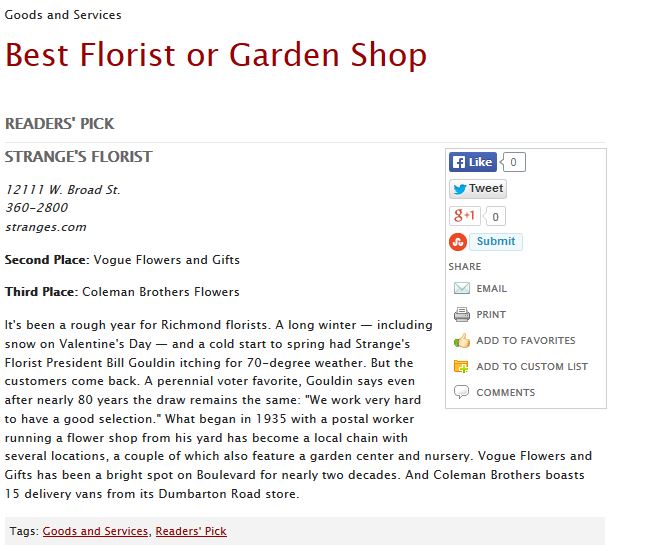Choose ADD TO FAVORITES
The width and height of the screenshot is (663, 545).
[526, 340]
